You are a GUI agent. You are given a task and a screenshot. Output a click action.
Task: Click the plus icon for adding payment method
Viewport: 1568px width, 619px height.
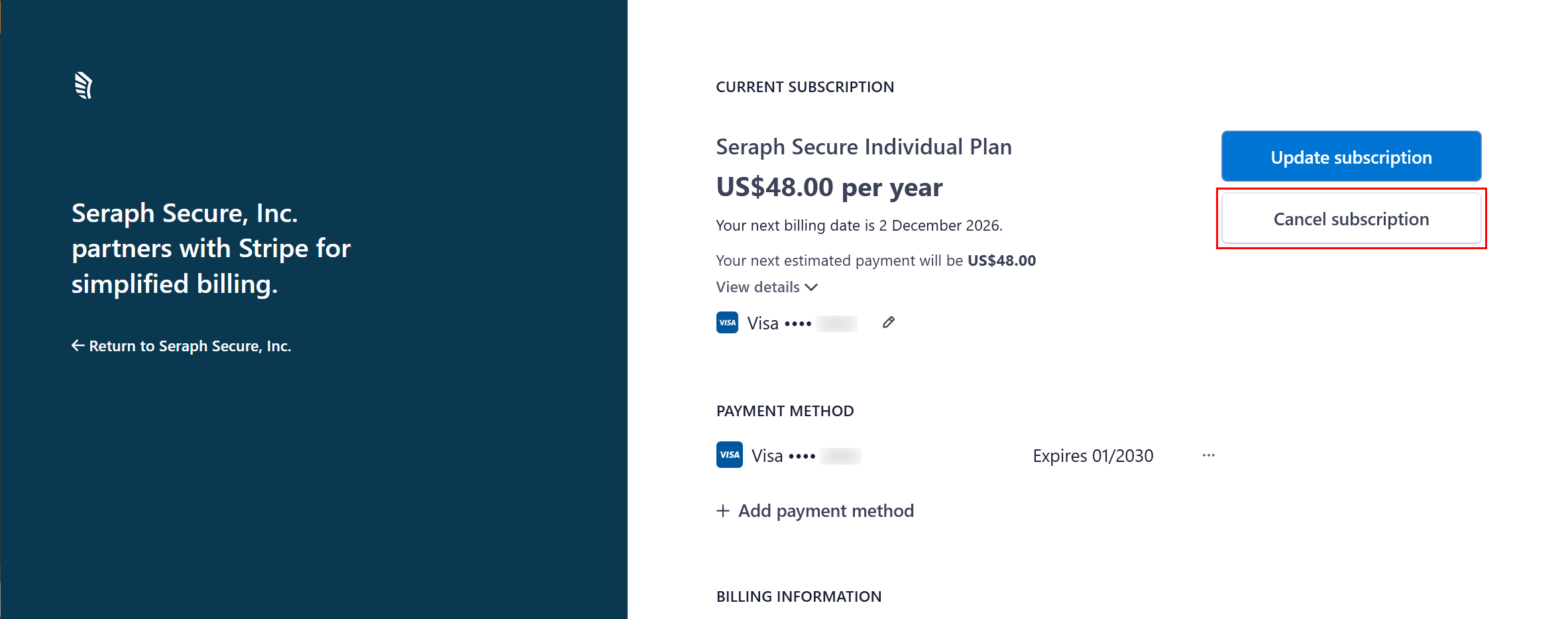[723, 511]
